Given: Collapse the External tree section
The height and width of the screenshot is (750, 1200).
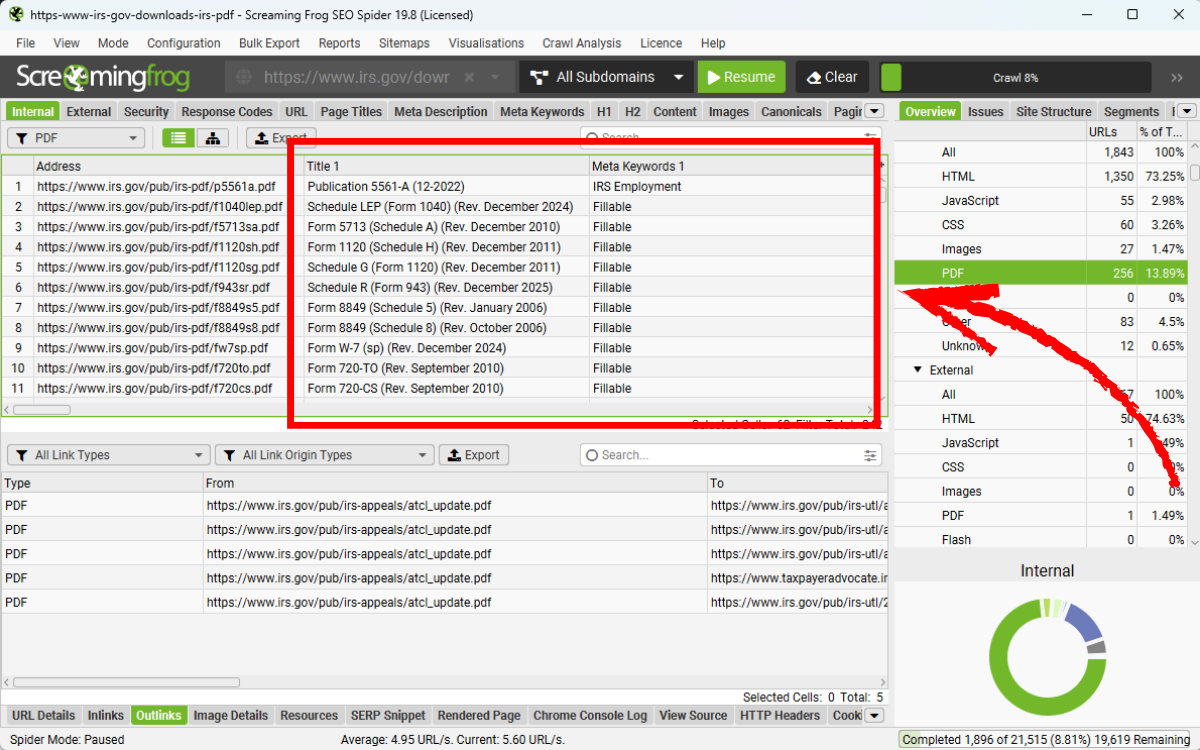Looking at the screenshot, I should 917,370.
